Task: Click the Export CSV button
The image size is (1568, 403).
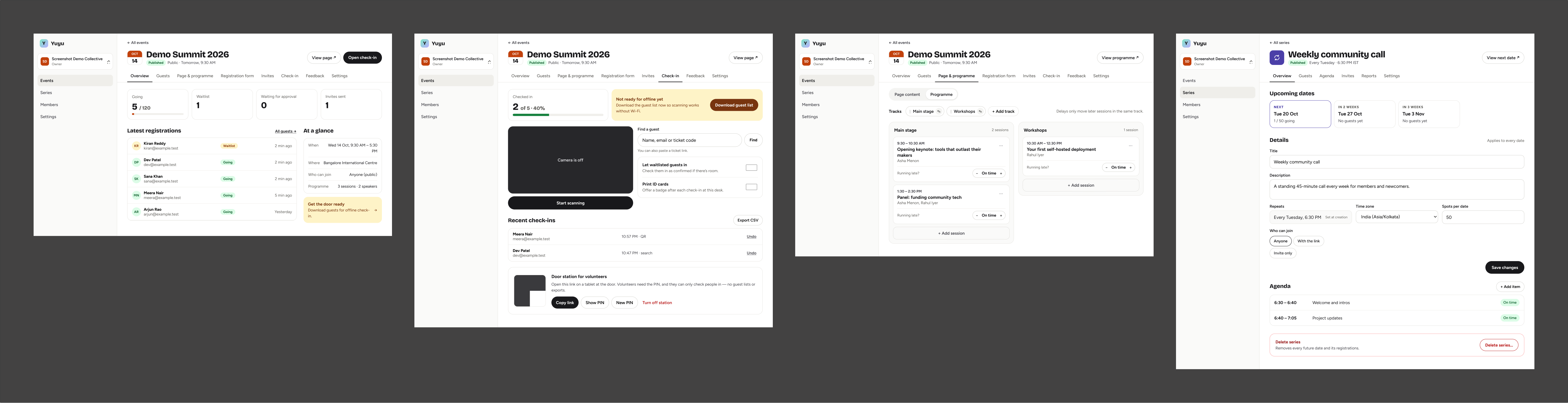Action: coord(748,220)
